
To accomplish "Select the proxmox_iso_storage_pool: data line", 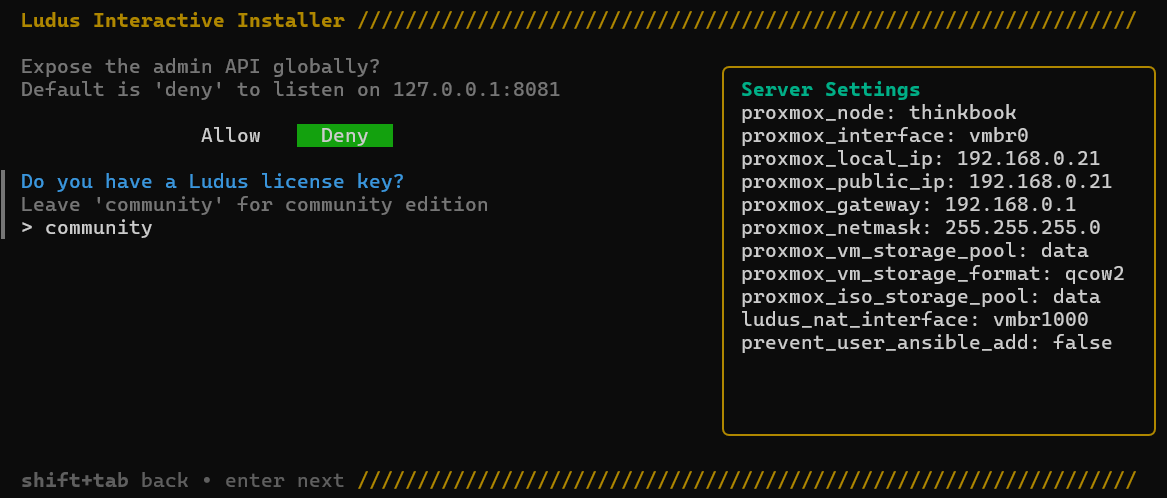I will click(x=920, y=297).
